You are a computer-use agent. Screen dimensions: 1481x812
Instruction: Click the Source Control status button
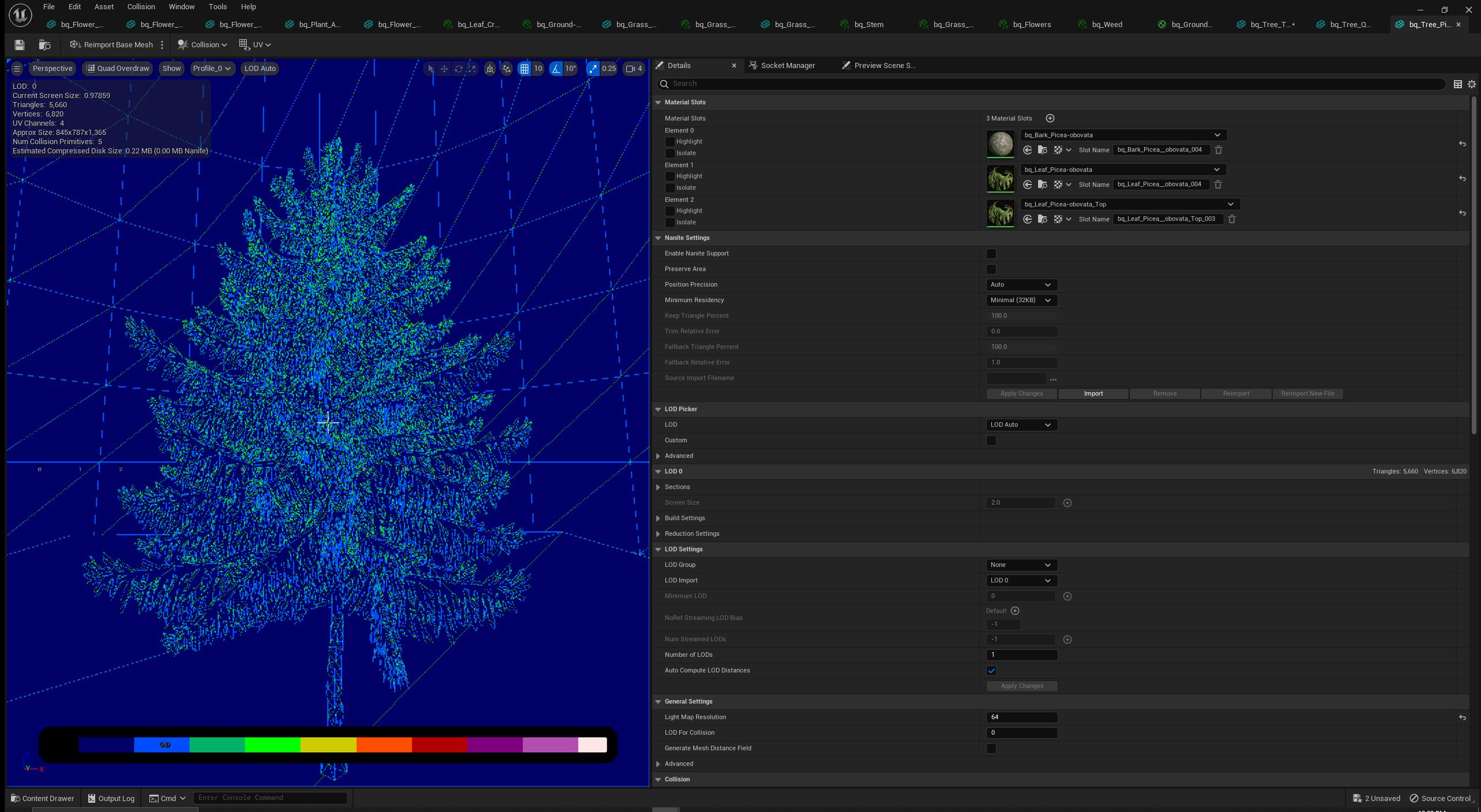point(1440,799)
